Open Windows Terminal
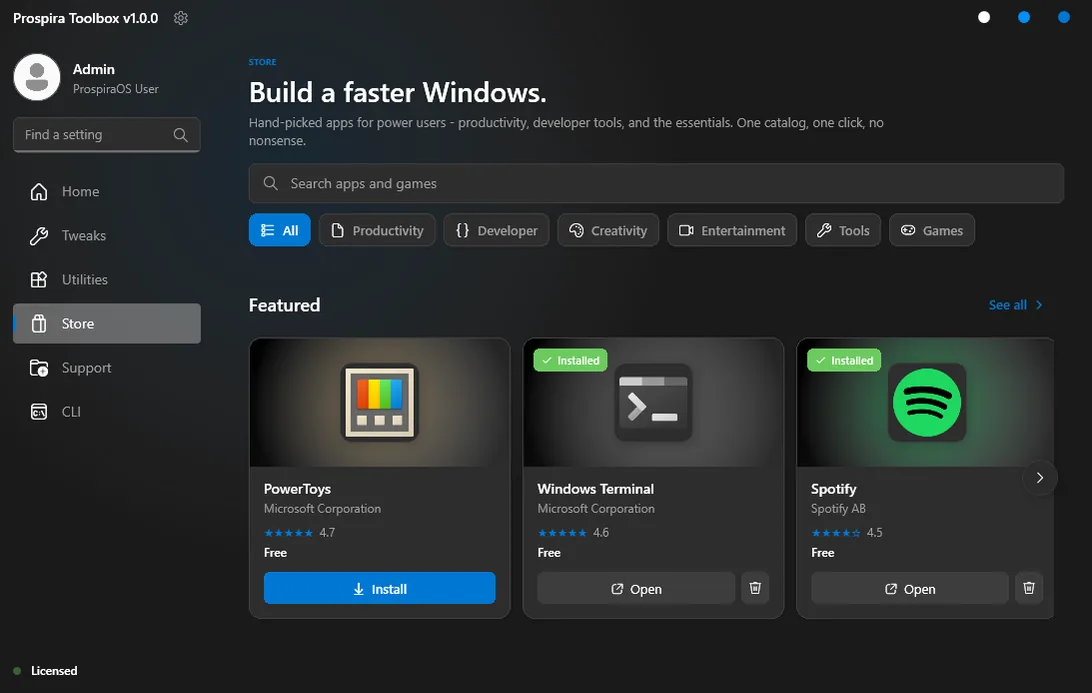1092x693 pixels. pos(636,589)
